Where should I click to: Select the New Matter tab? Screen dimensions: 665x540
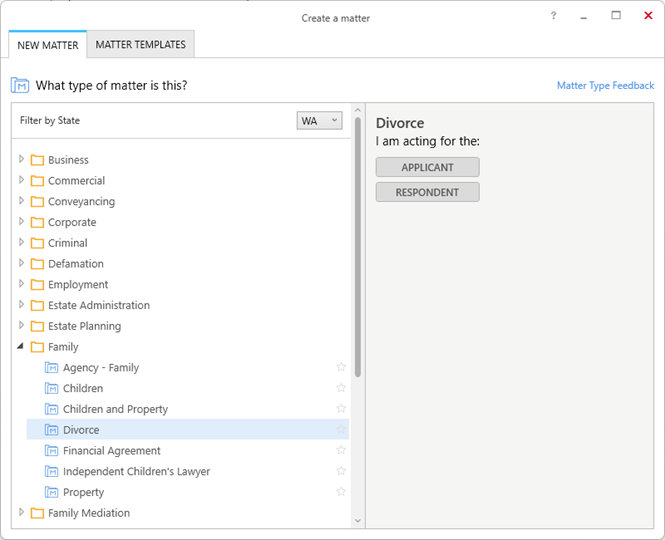pyautogui.click(x=48, y=45)
